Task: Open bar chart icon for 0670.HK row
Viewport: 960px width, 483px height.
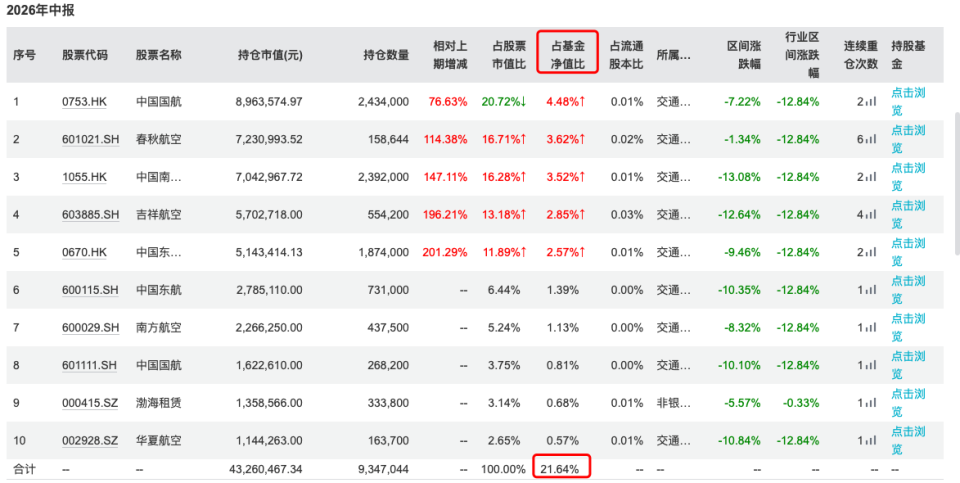Action: (x=872, y=253)
